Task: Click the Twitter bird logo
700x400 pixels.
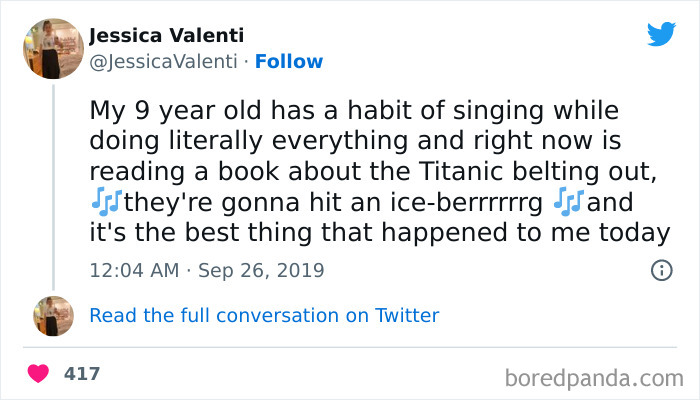Action: [x=661, y=34]
